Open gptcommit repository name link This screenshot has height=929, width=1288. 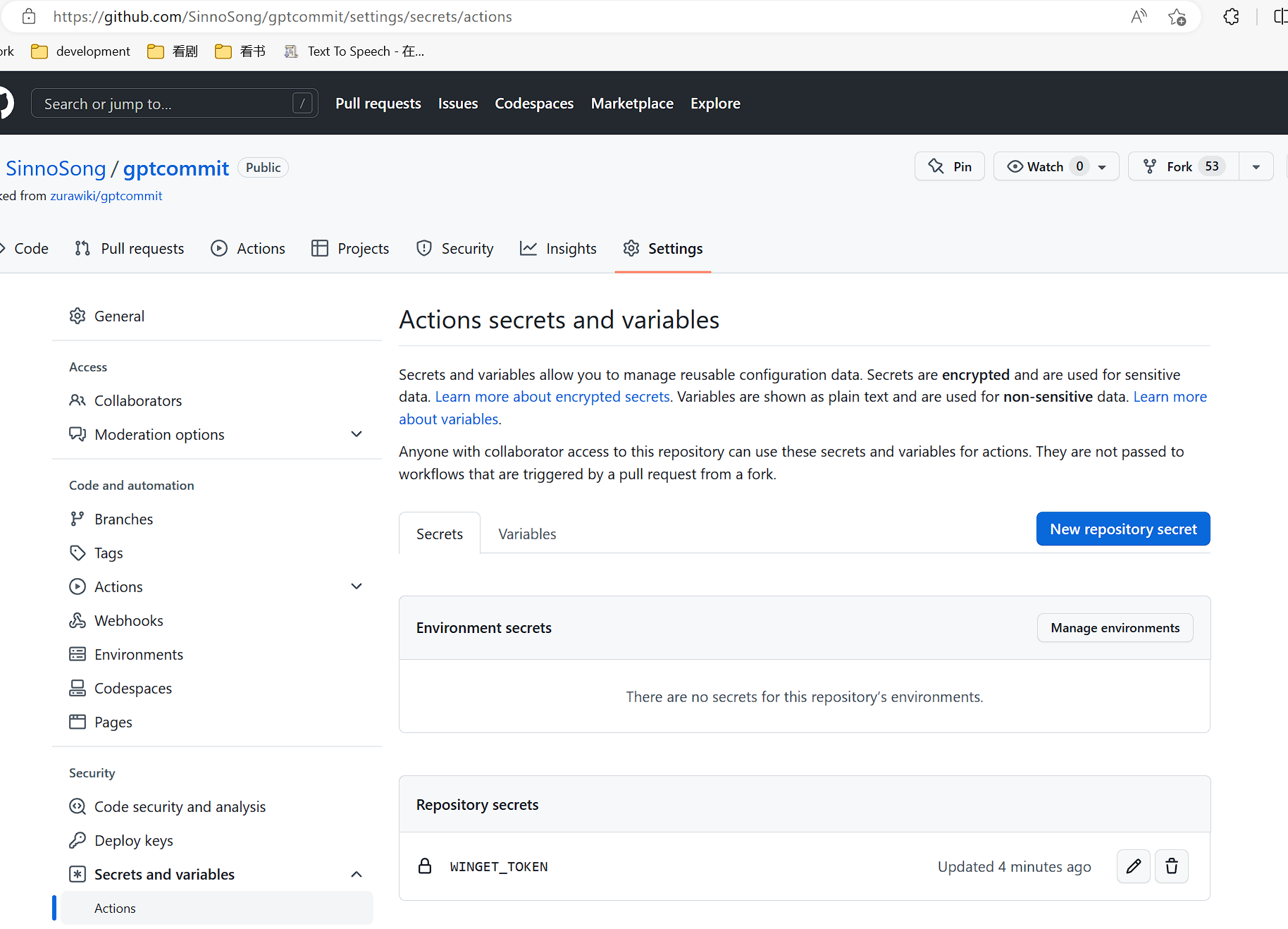[x=176, y=168]
